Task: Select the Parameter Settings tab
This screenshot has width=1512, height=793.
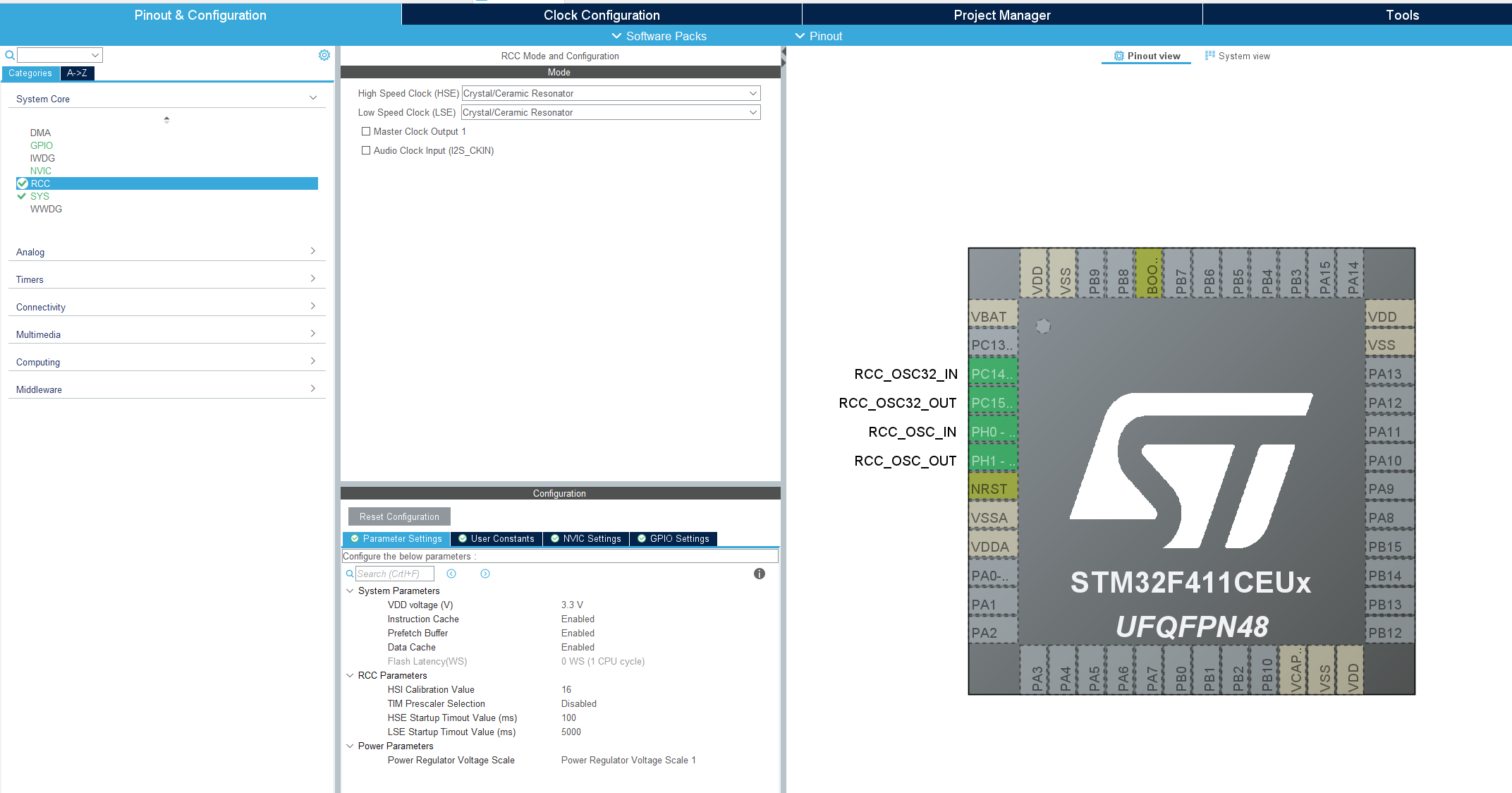Action: click(396, 538)
